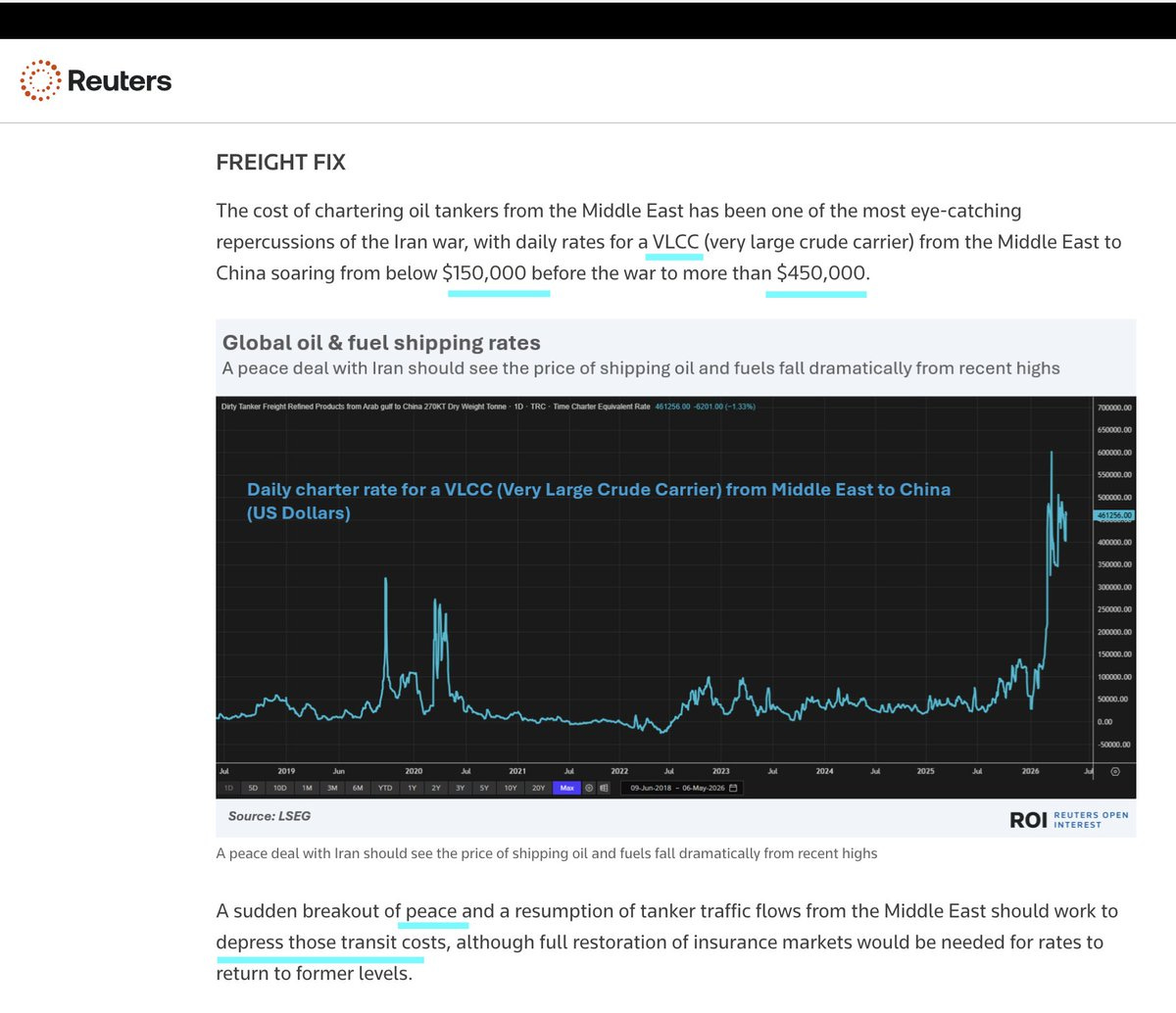This screenshot has height=1013, width=1176.
Task: Open the Reuters home logo
Action: 96,80
